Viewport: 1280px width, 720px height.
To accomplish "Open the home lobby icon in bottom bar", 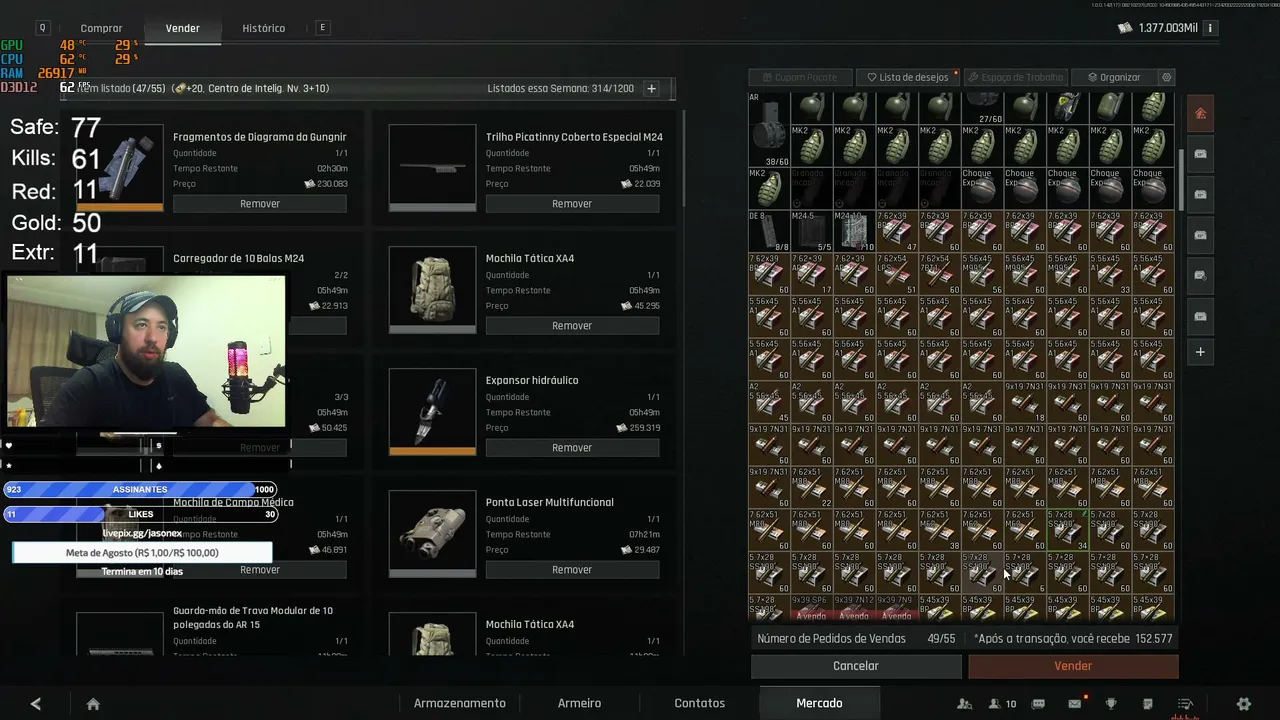I will click(93, 704).
